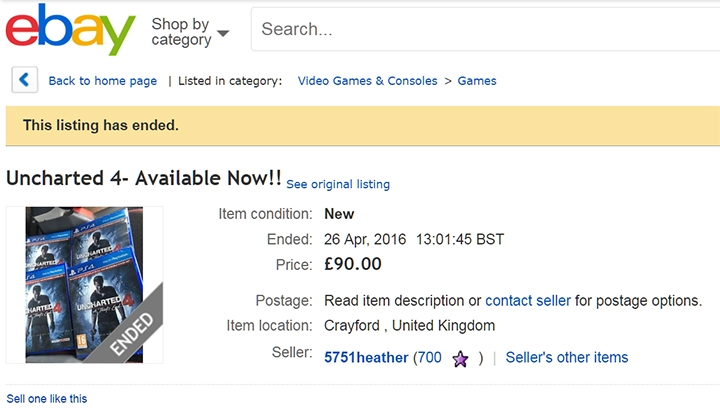Click the contact seller link
Image resolution: width=720 pixels, height=410 pixels.
point(528,301)
